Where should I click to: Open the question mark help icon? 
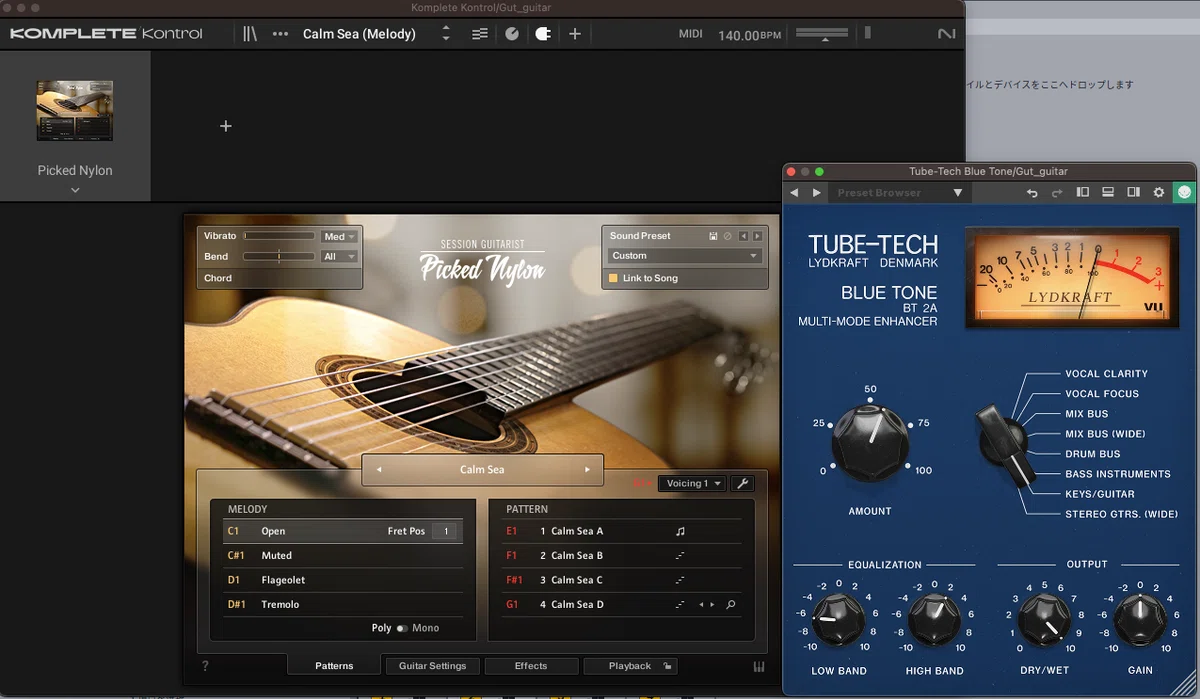pyautogui.click(x=205, y=666)
